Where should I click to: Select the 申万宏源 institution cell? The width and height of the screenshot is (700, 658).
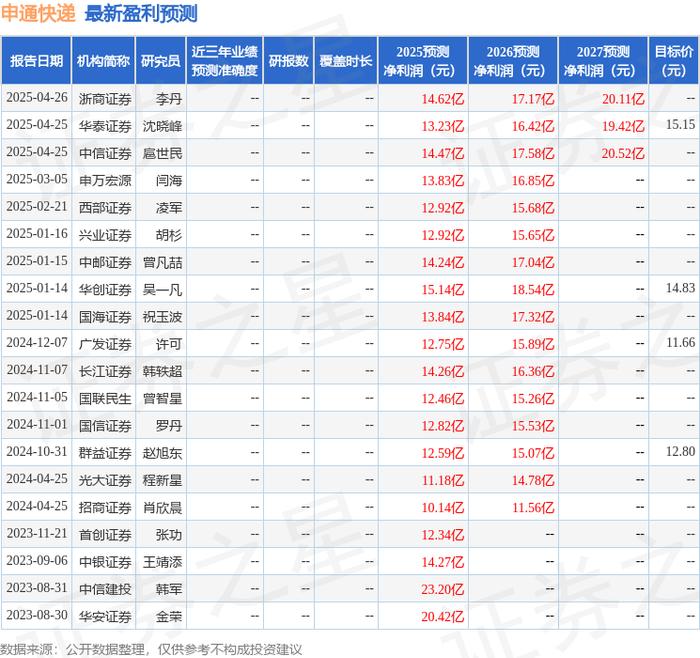point(105,180)
